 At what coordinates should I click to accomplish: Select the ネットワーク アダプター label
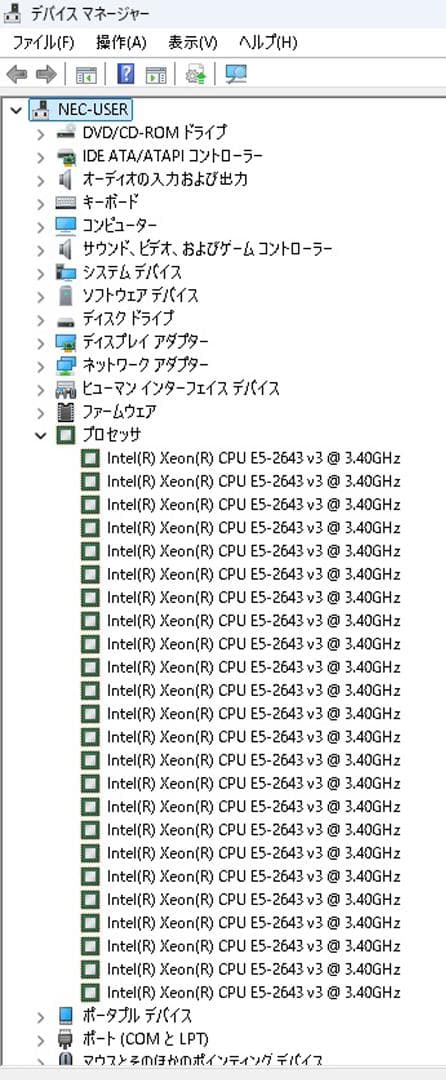[146, 365]
